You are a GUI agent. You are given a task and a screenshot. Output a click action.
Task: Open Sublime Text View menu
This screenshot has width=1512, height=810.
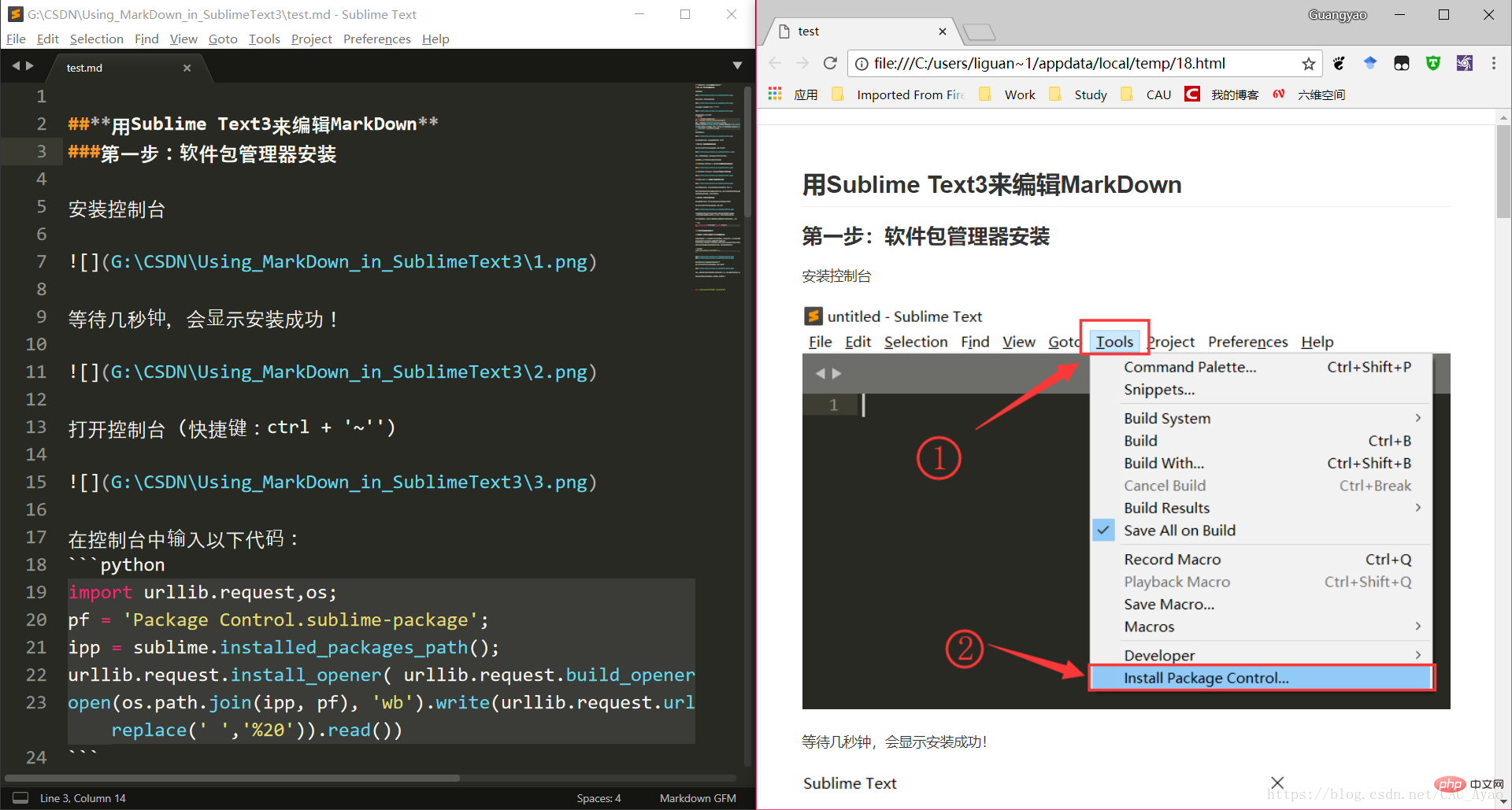[x=183, y=39]
